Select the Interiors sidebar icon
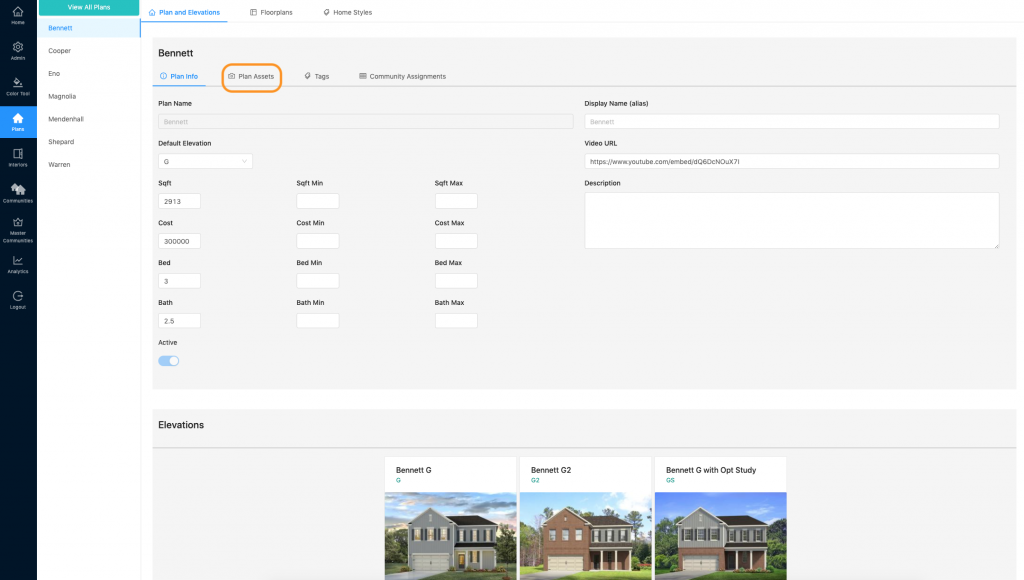The height and width of the screenshot is (580, 1024). [18, 156]
